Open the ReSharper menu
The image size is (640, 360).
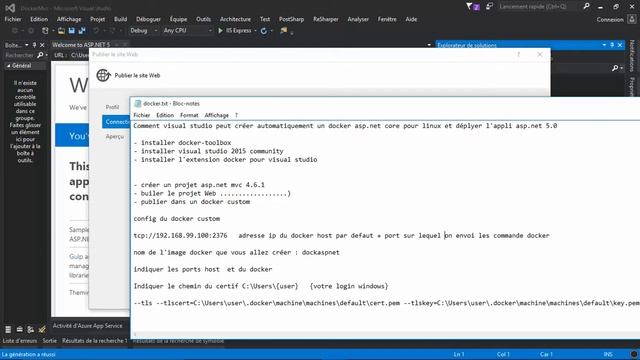pyautogui.click(x=325, y=19)
